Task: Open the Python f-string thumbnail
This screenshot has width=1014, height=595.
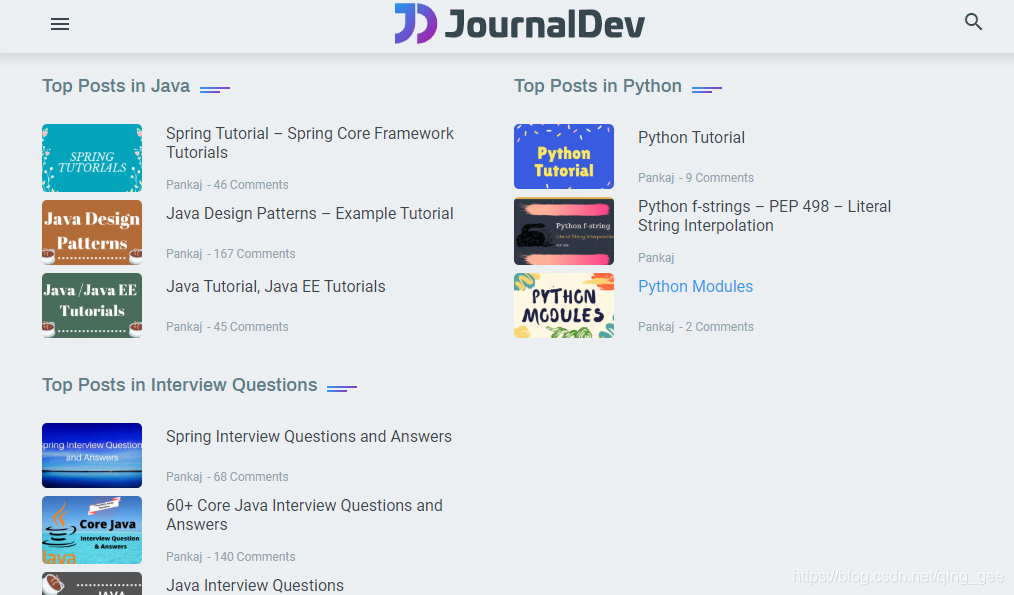Action: (x=564, y=231)
